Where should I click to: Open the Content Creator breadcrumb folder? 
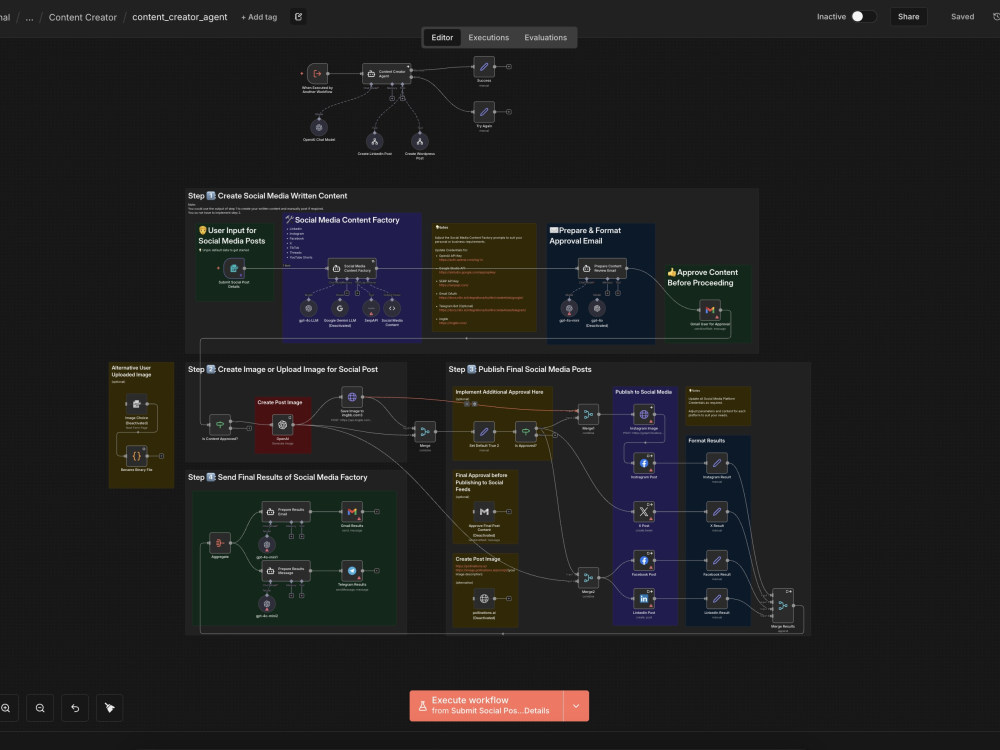tap(82, 17)
